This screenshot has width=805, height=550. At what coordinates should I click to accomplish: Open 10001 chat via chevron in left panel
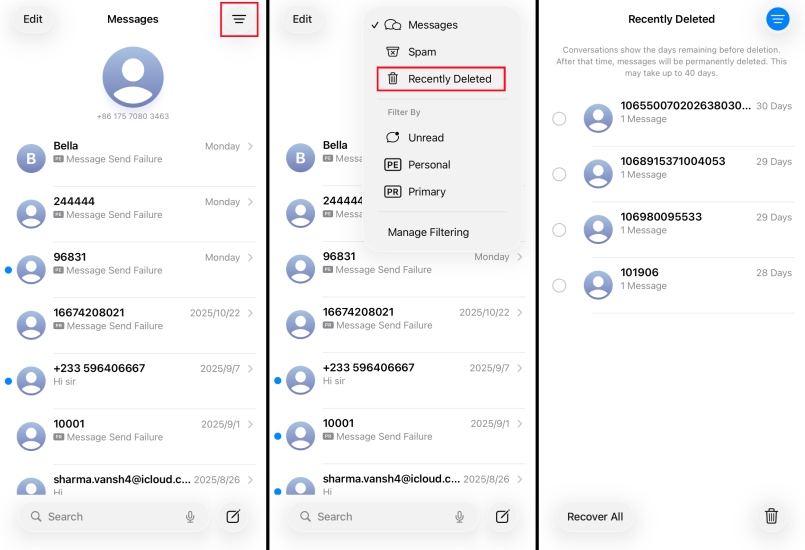251,424
